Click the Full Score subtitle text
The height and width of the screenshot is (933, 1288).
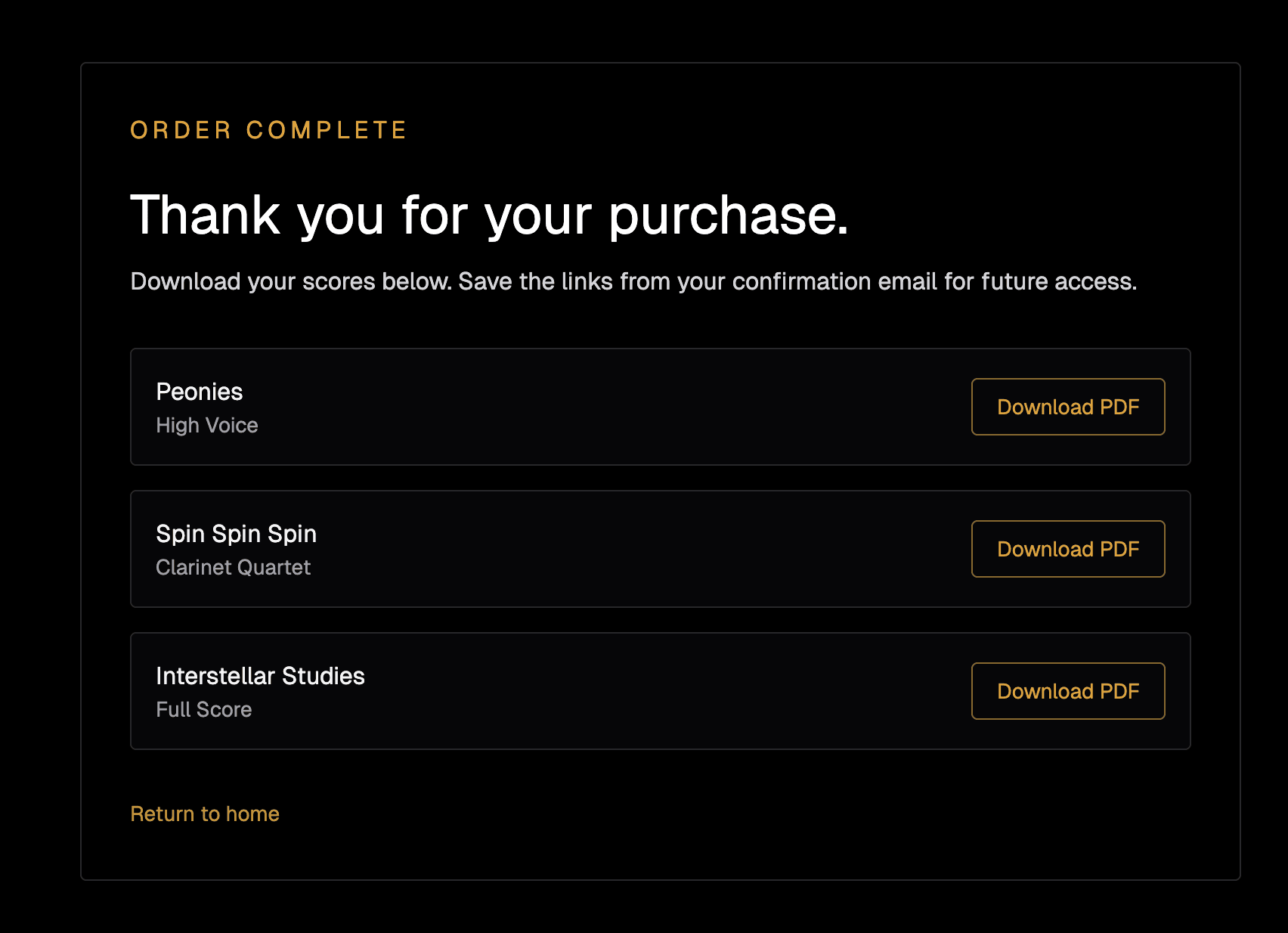(203, 709)
